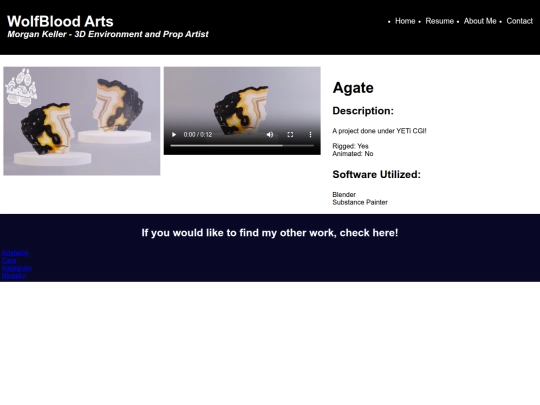Viewport: 540px width, 405px height.
Task: Open the video's three-dot options menu
Action: click(310, 135)
